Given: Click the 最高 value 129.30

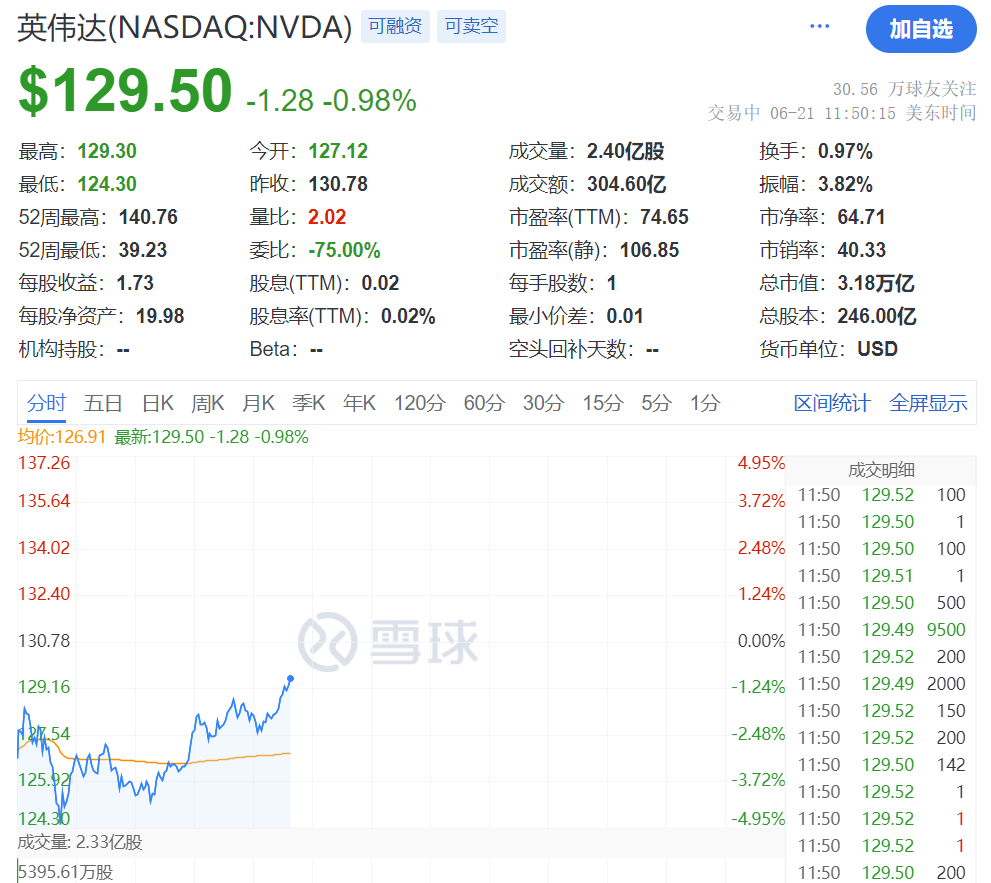Looking at the screenshot, I should 107,151.
